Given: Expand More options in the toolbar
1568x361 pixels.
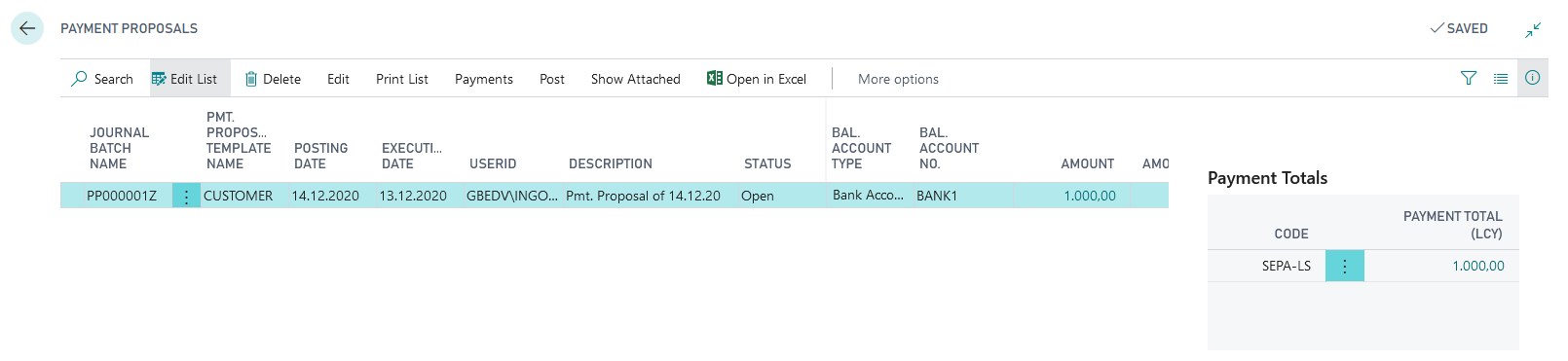Looking at the screenshot, I should 898,79.
